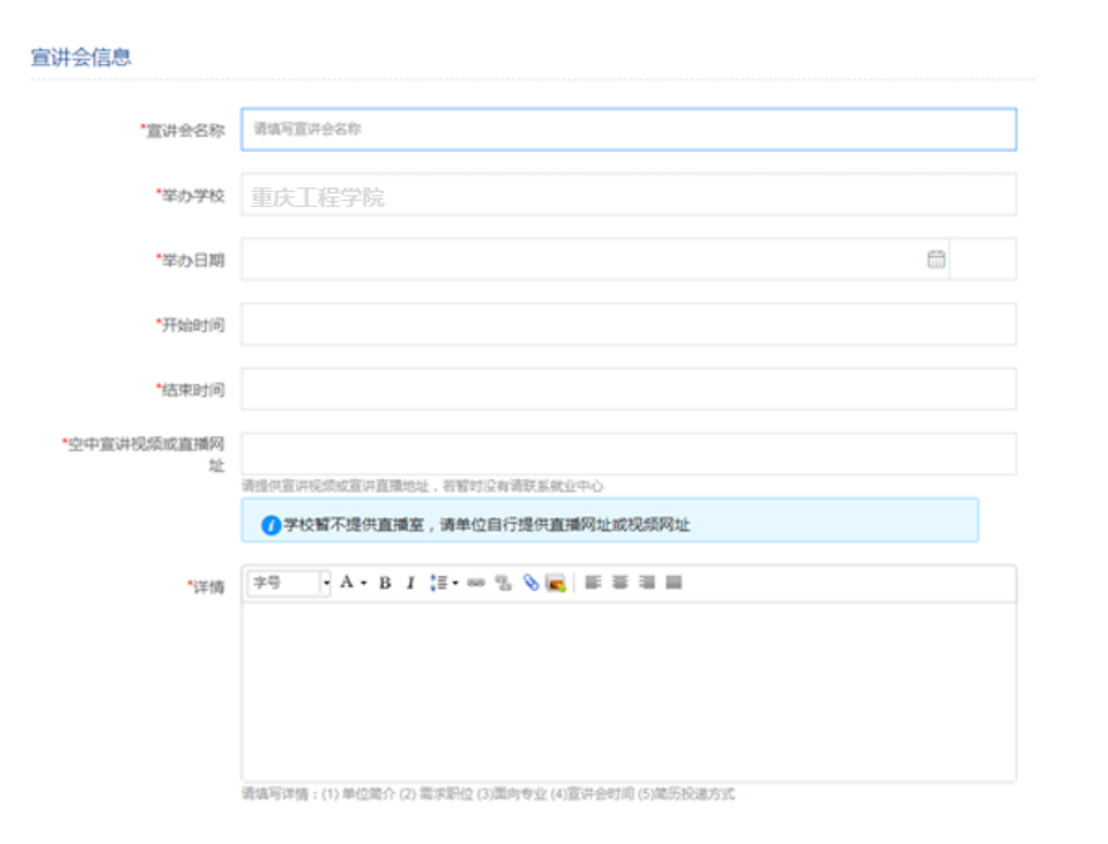Open the calendar picker for 举办日期
The height and width of the screenshot is (844, 1108).
click(x=936, y=259)
